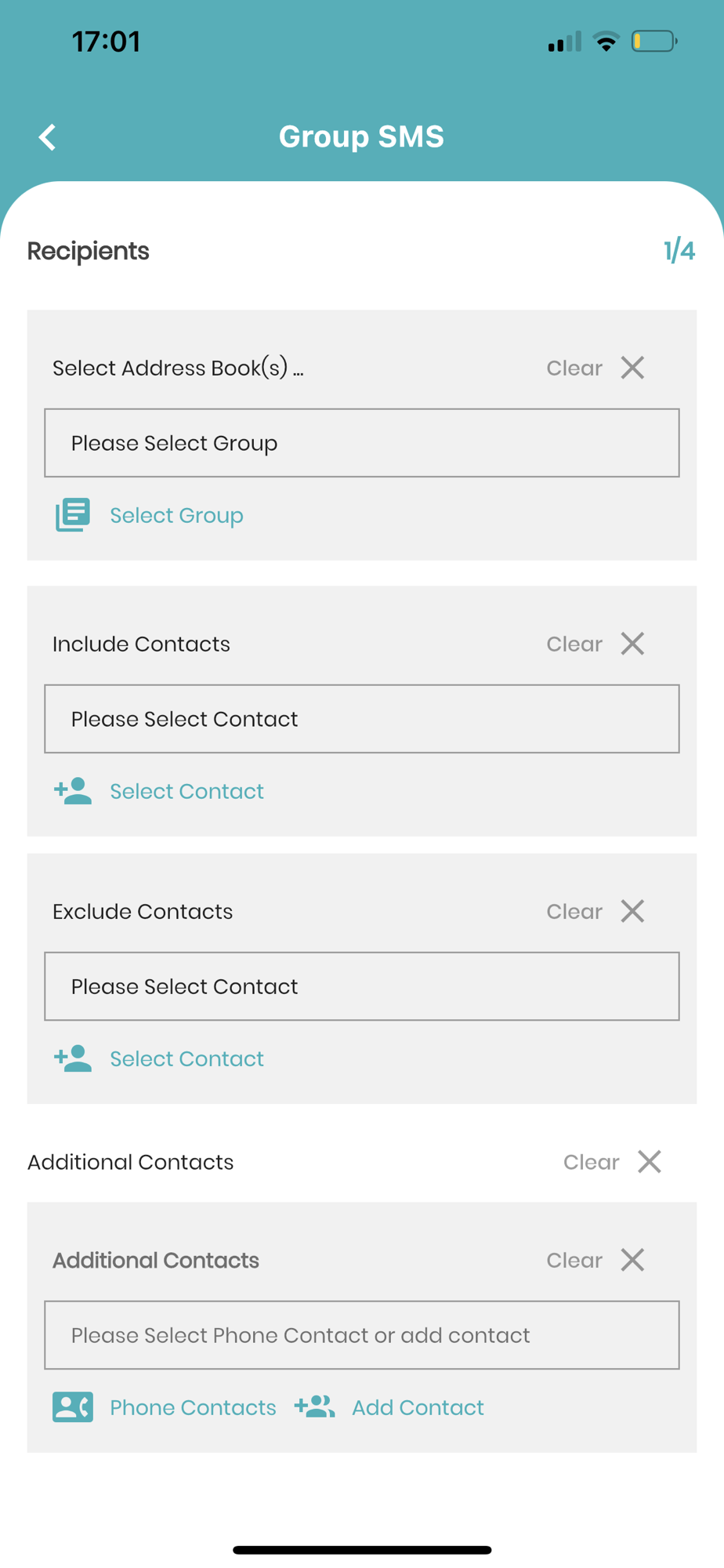
Task: Click the add-person icon under Exclude Contacts
Action: click(73, 1058)
